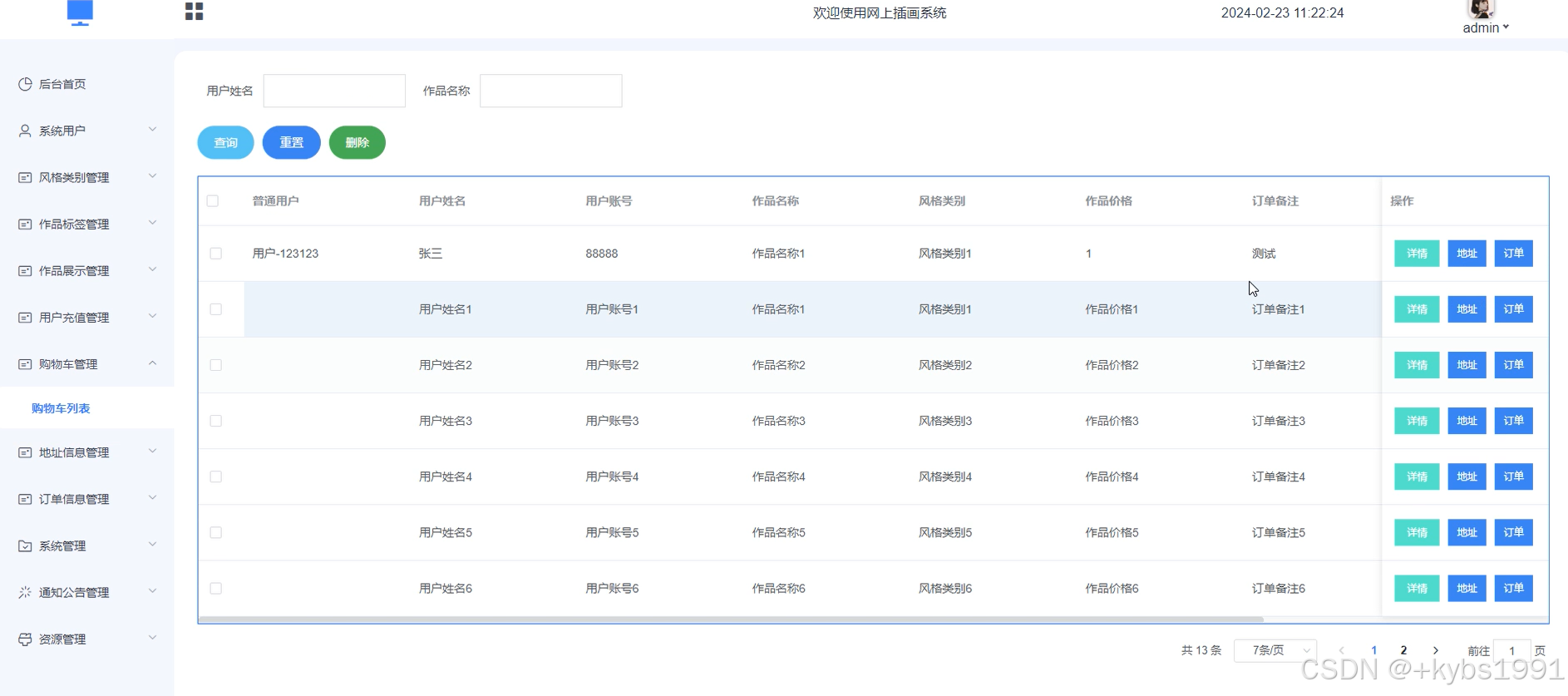Open 后台首页 menu item
This screenshot has width=1568, height=696.
87,84
